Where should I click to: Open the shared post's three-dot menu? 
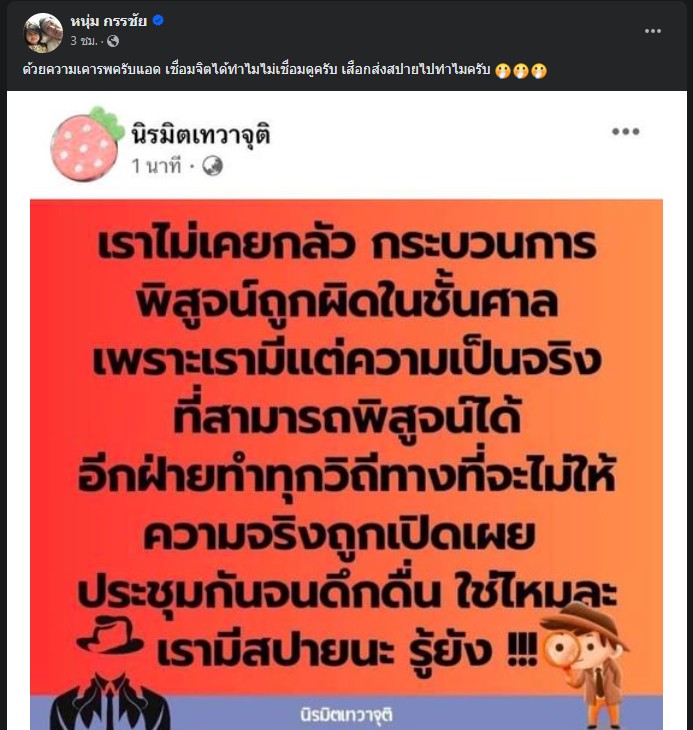pyautogui.click(x=626, y=132)
